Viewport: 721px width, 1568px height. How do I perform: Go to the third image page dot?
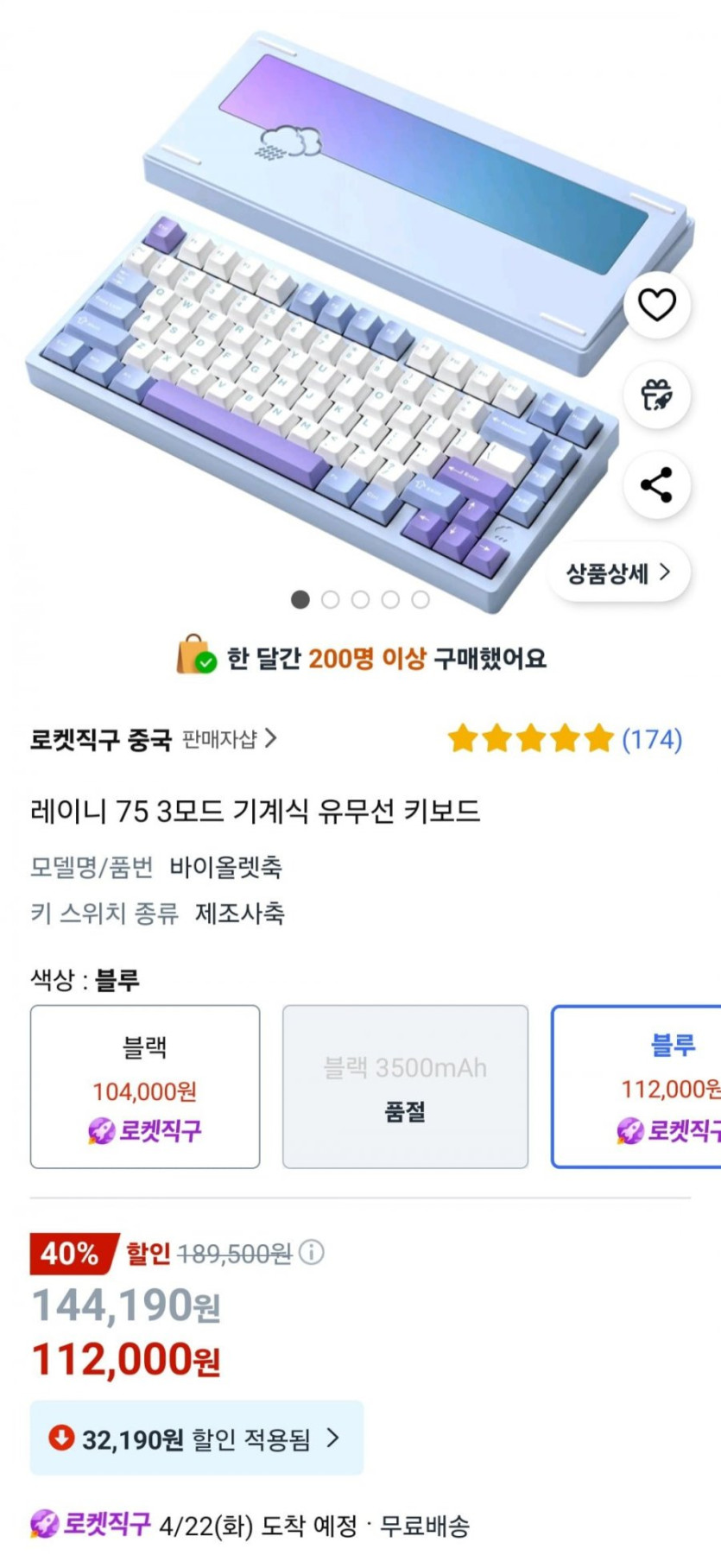(360, 599)
